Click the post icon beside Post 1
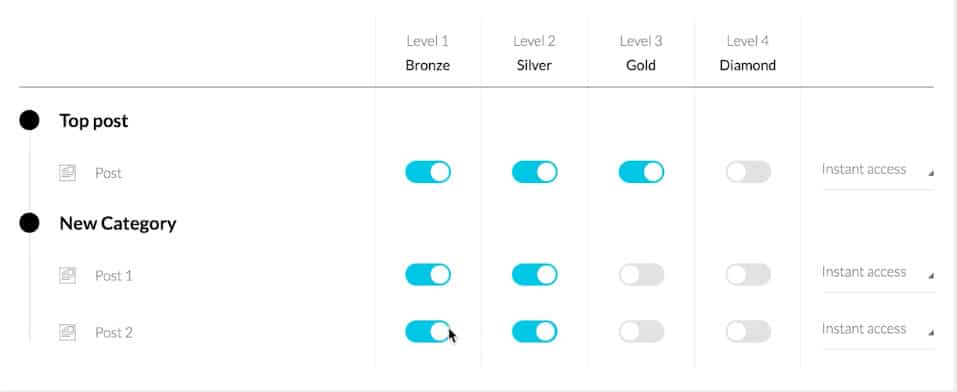 (x=67, y=275)
